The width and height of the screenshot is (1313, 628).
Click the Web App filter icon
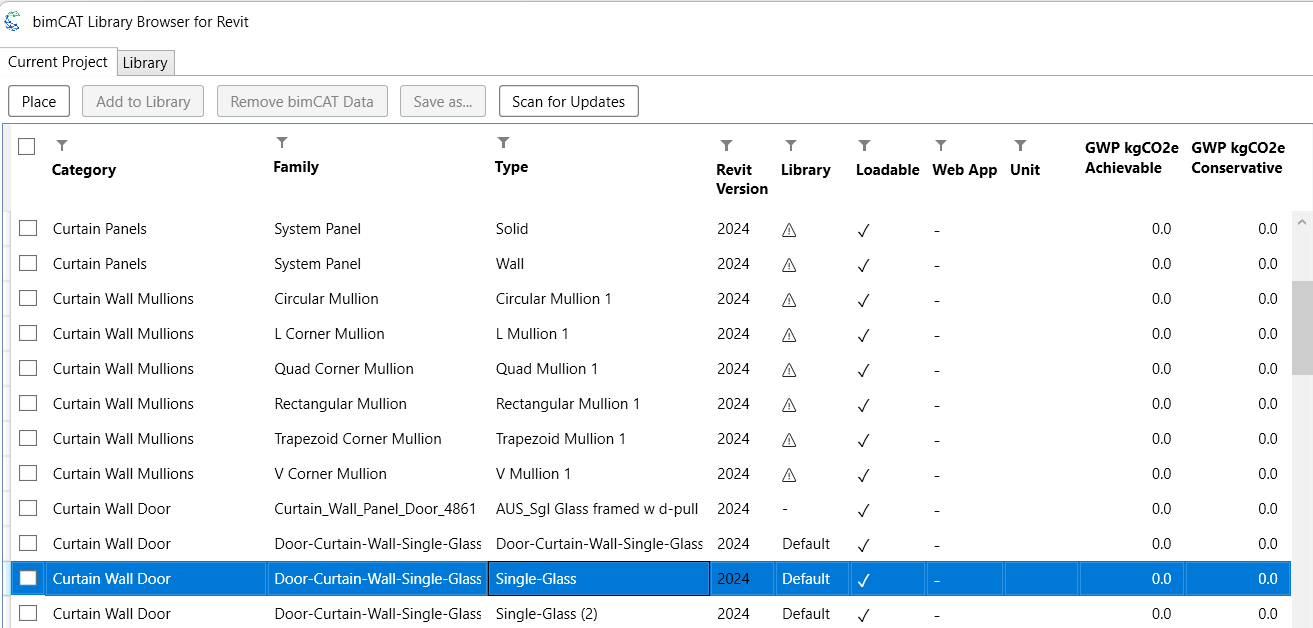pyautogui.click(x=941, y=146)
